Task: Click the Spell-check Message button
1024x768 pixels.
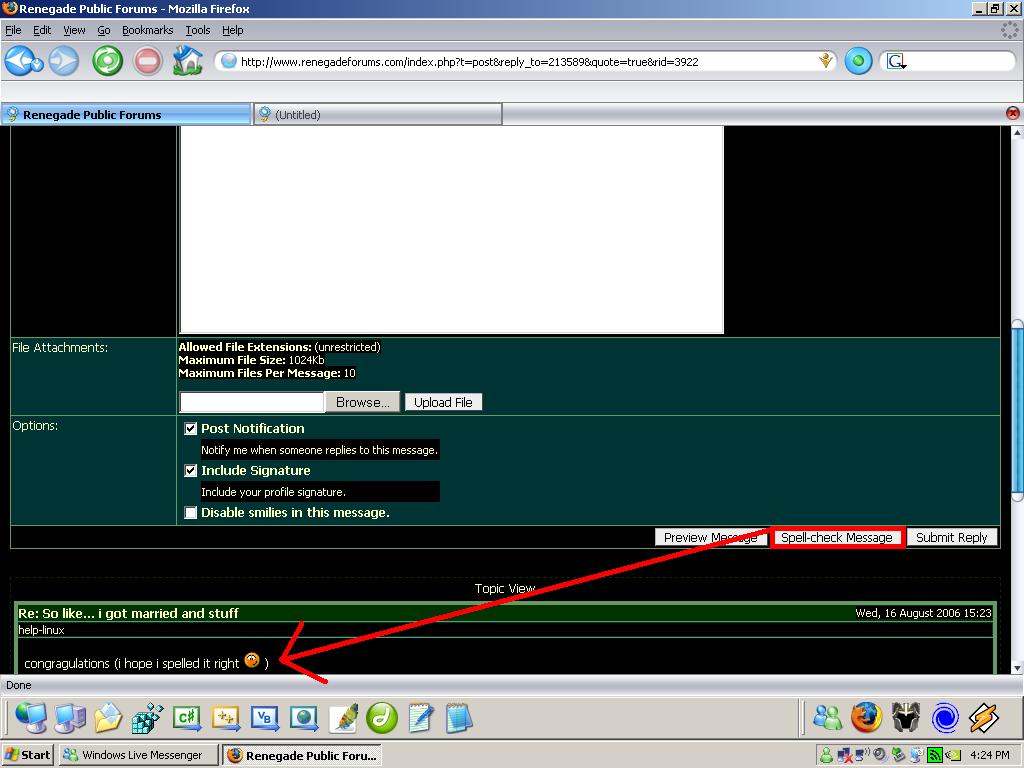Action: pyautogui.click(x=837, y=538)
